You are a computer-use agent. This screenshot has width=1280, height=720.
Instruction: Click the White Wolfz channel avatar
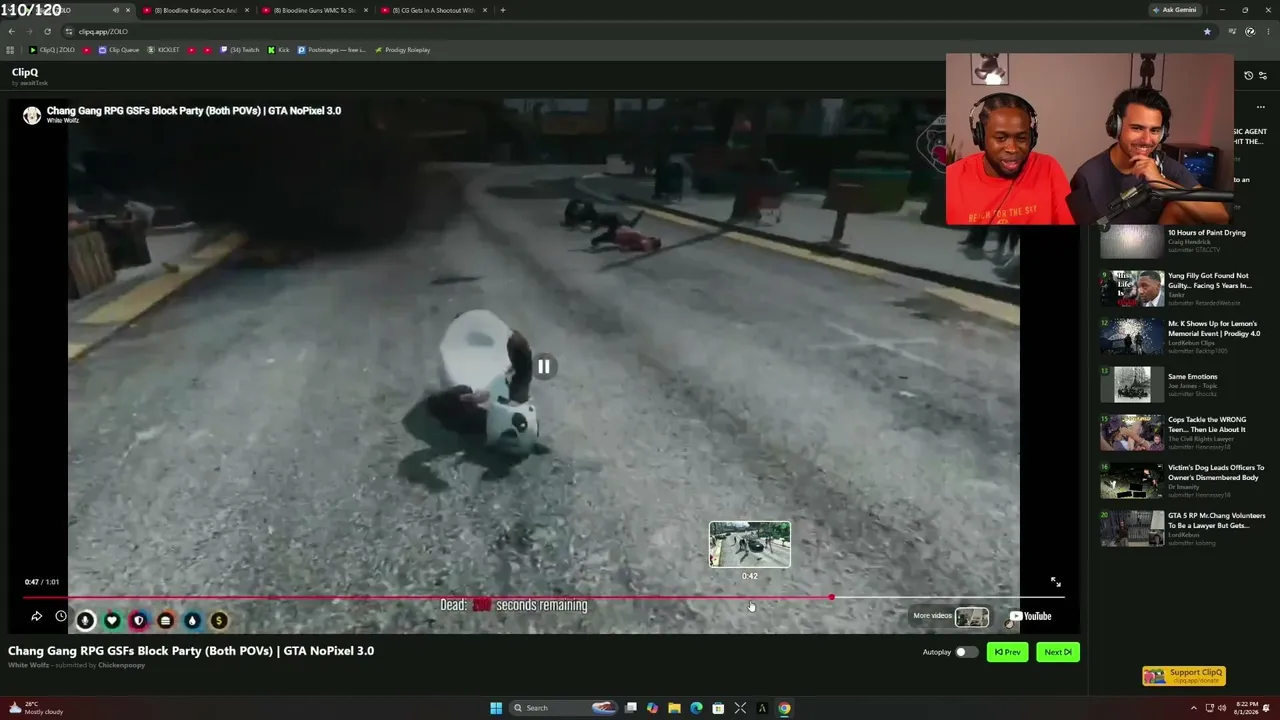pyautogui.click(x=32, y=116)
